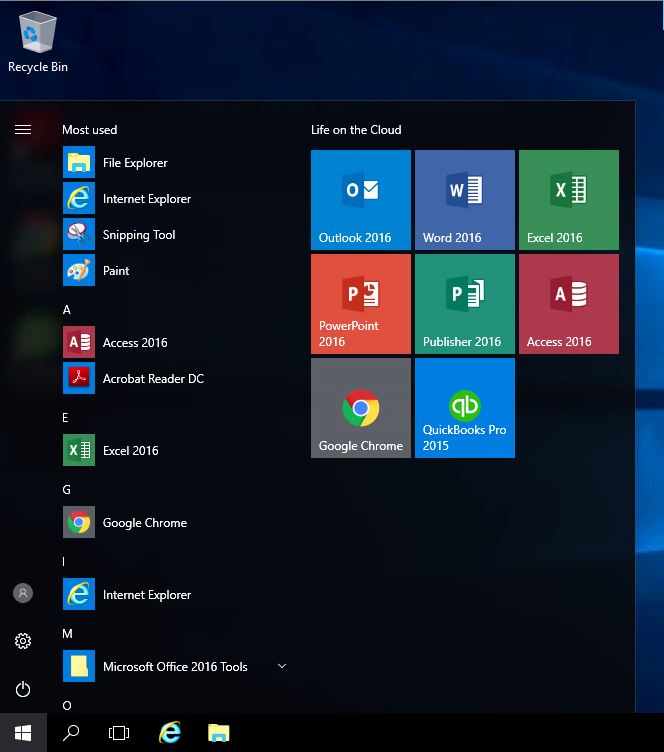Viewport: 664px width, 752px height.
Task: Click the Power button icon
Action: [x=23, y=690]
